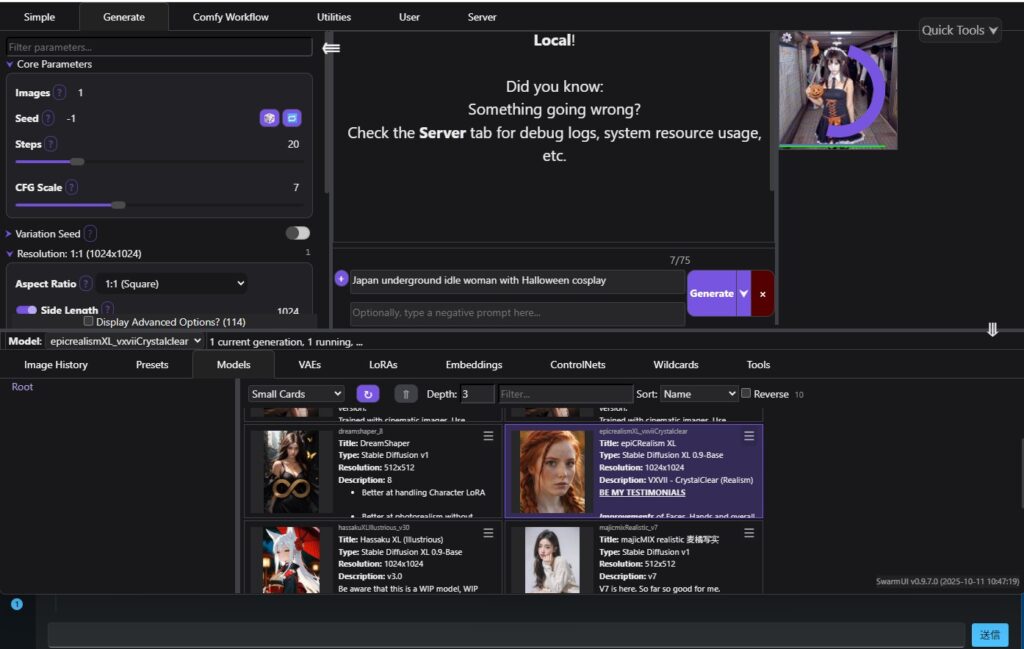This screenshot has height=649, width=1024.
Task: Toggle the Variation Seed switch
Action: click(297, 233)
